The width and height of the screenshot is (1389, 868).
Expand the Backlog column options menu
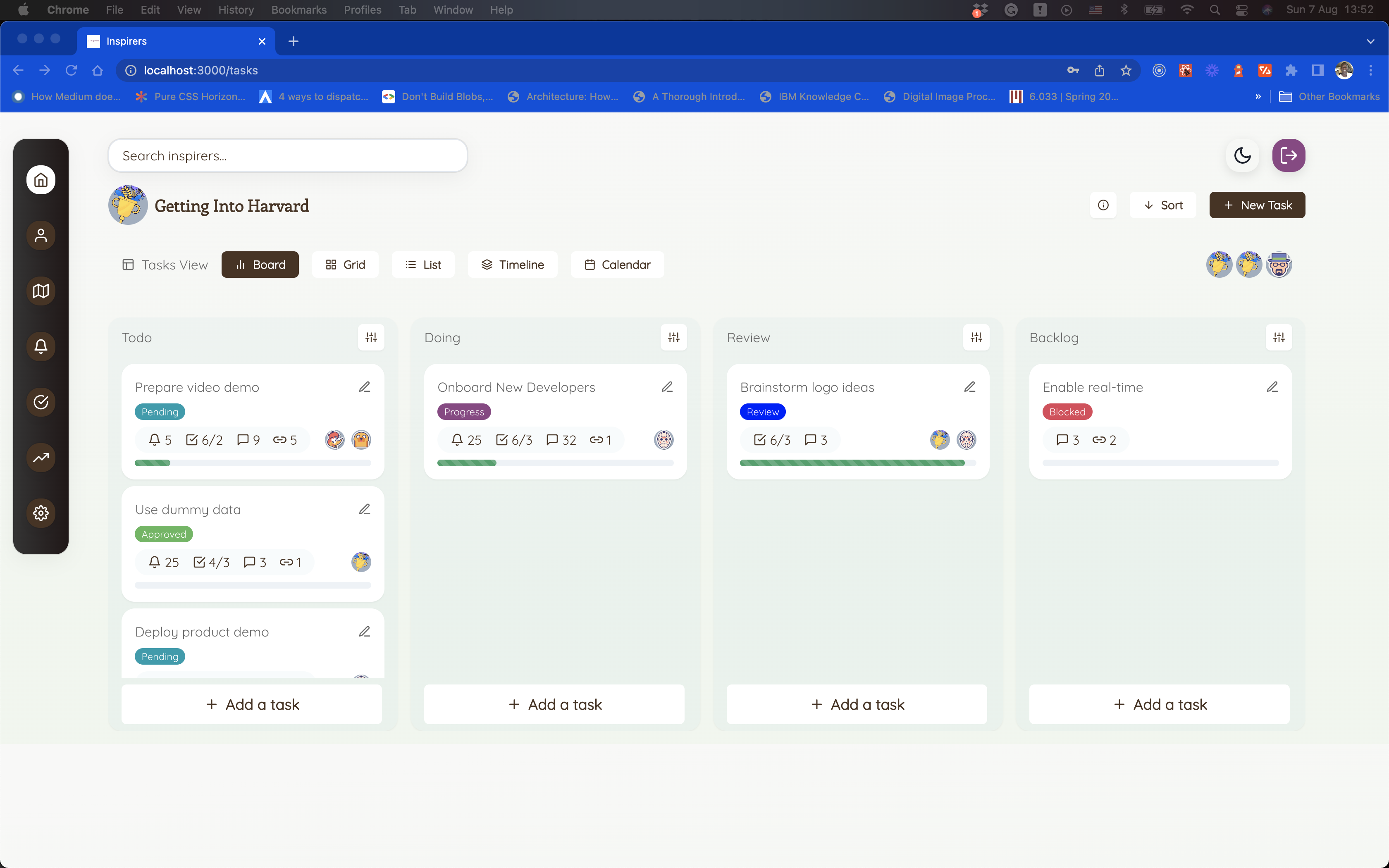pos(1279,337)
